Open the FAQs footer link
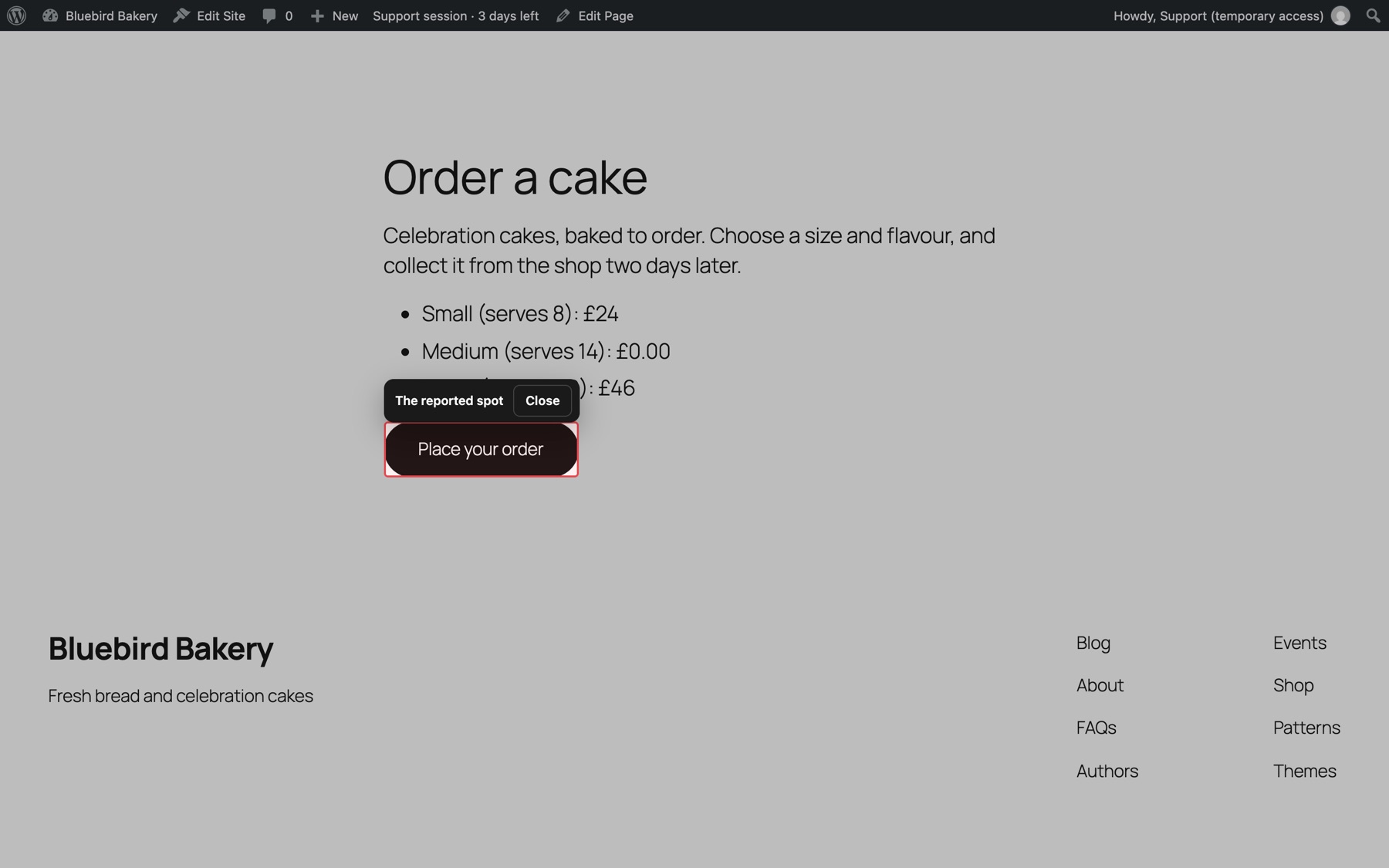The width and height of the screenshot is (1389, 868). (1097, 728)
